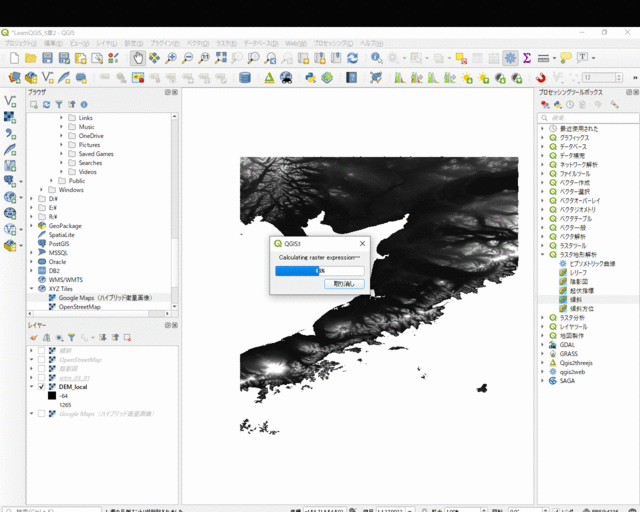640x512 pixels.
Task: Select PostGIS entry in Browser panel
Action: (x=59, y=244)
